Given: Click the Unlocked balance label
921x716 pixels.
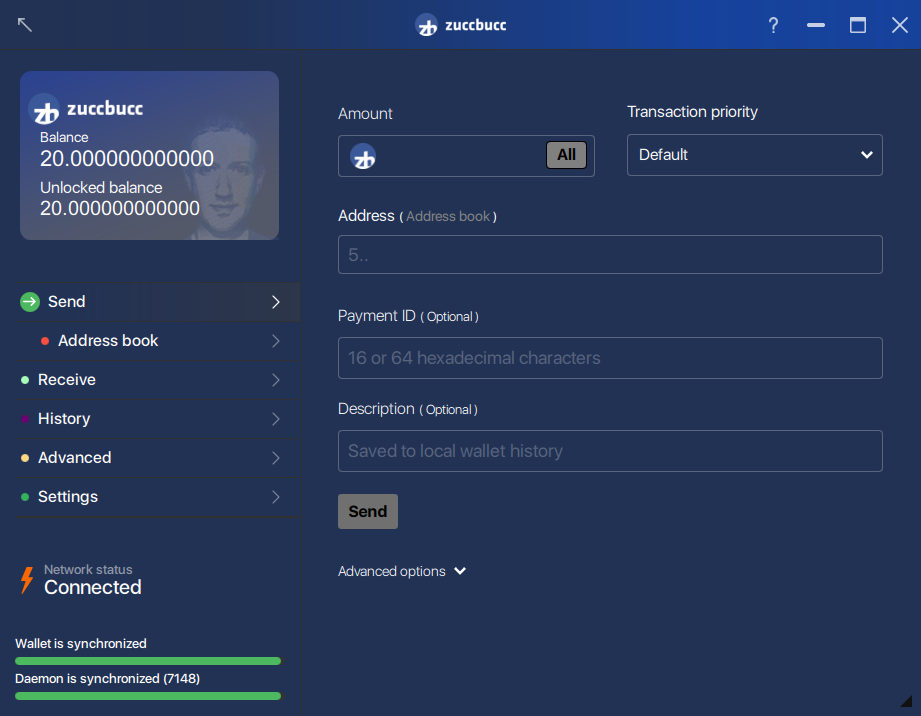Looking at the screenshot, I should (x=101, y=188).
